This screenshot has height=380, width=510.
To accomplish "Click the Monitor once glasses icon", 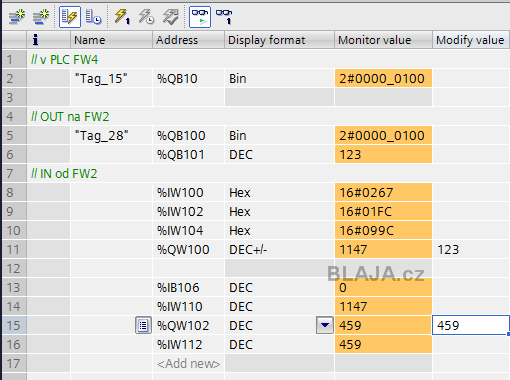I will coord(224,17).
